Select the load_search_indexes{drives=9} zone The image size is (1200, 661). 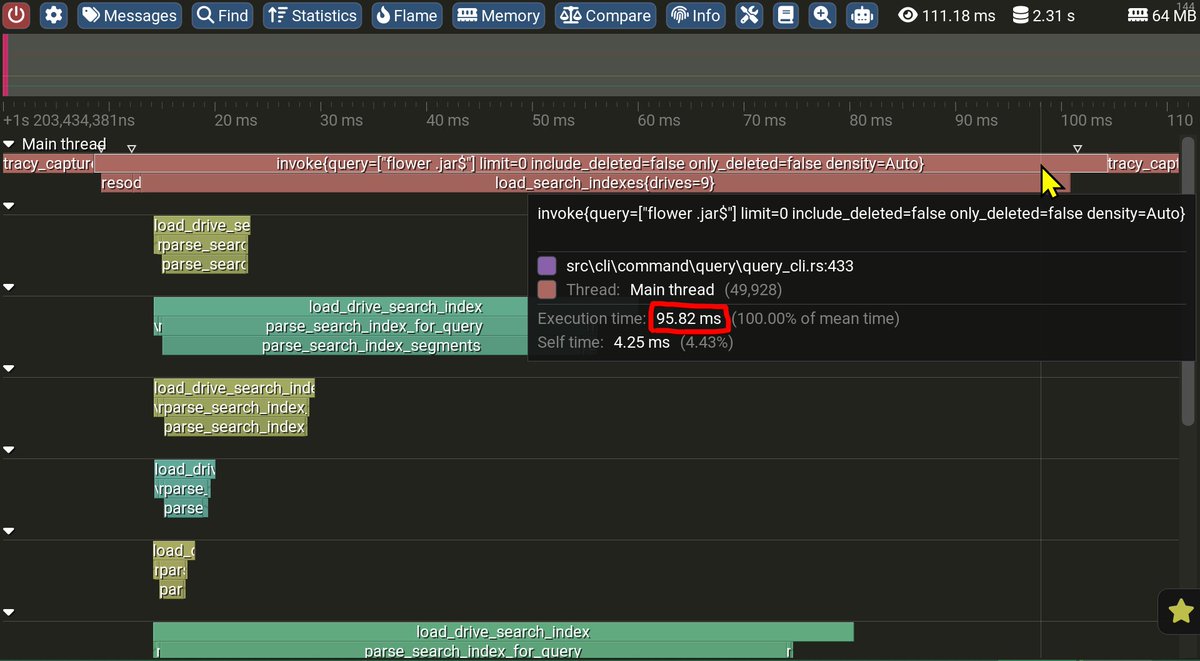[604, 183]
